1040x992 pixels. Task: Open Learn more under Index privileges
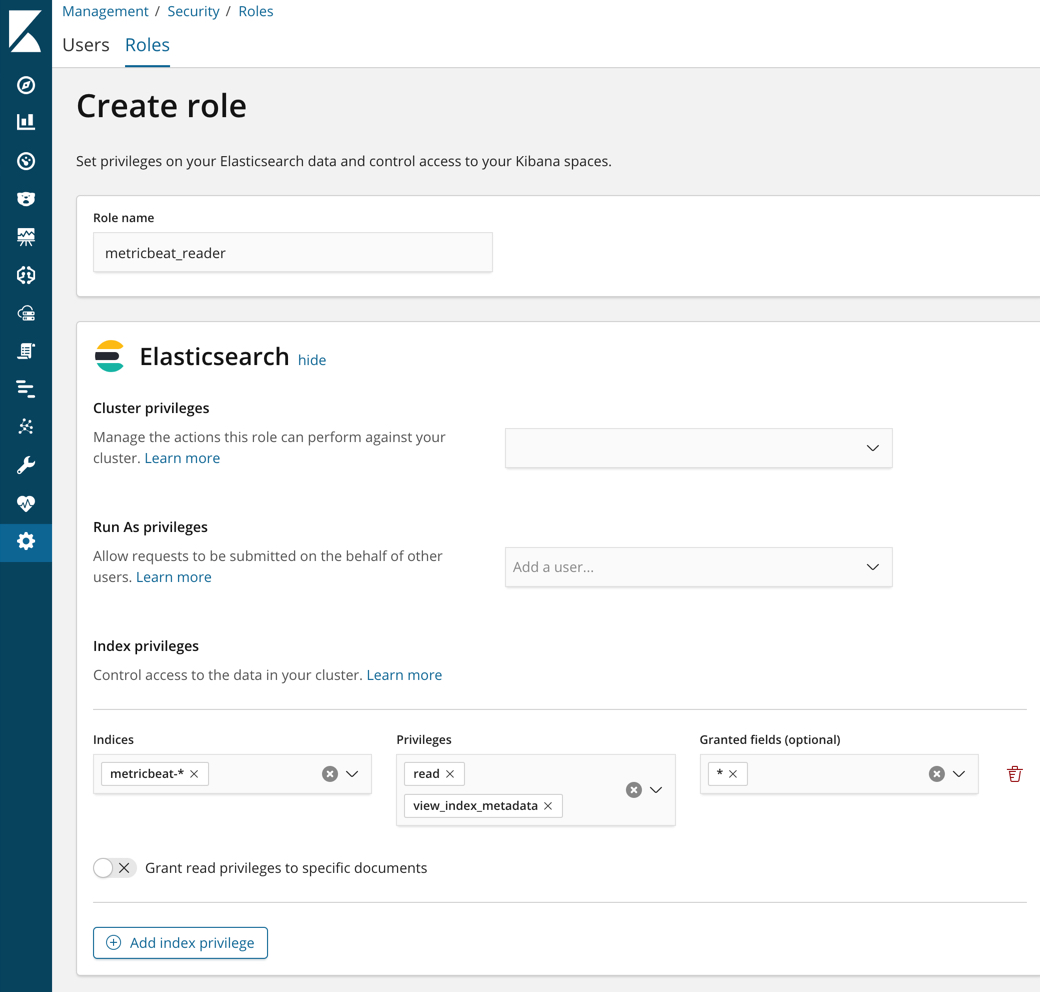pyautogui.click(x=404, y=675)
